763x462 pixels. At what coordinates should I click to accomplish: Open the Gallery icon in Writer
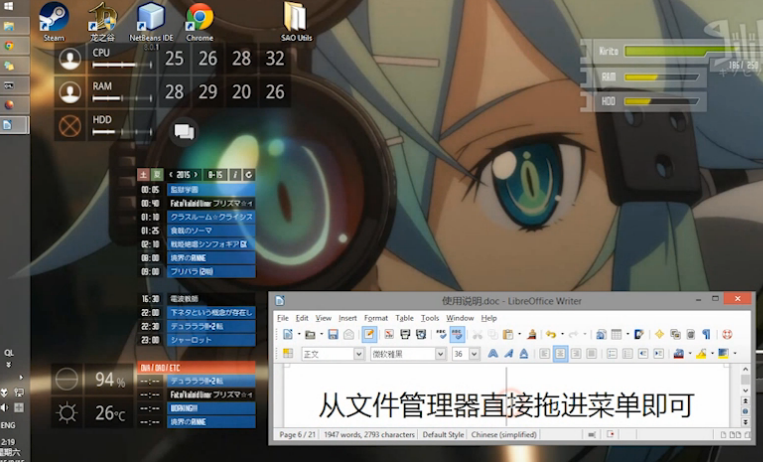pyautogui.click(x=675, y=334)
